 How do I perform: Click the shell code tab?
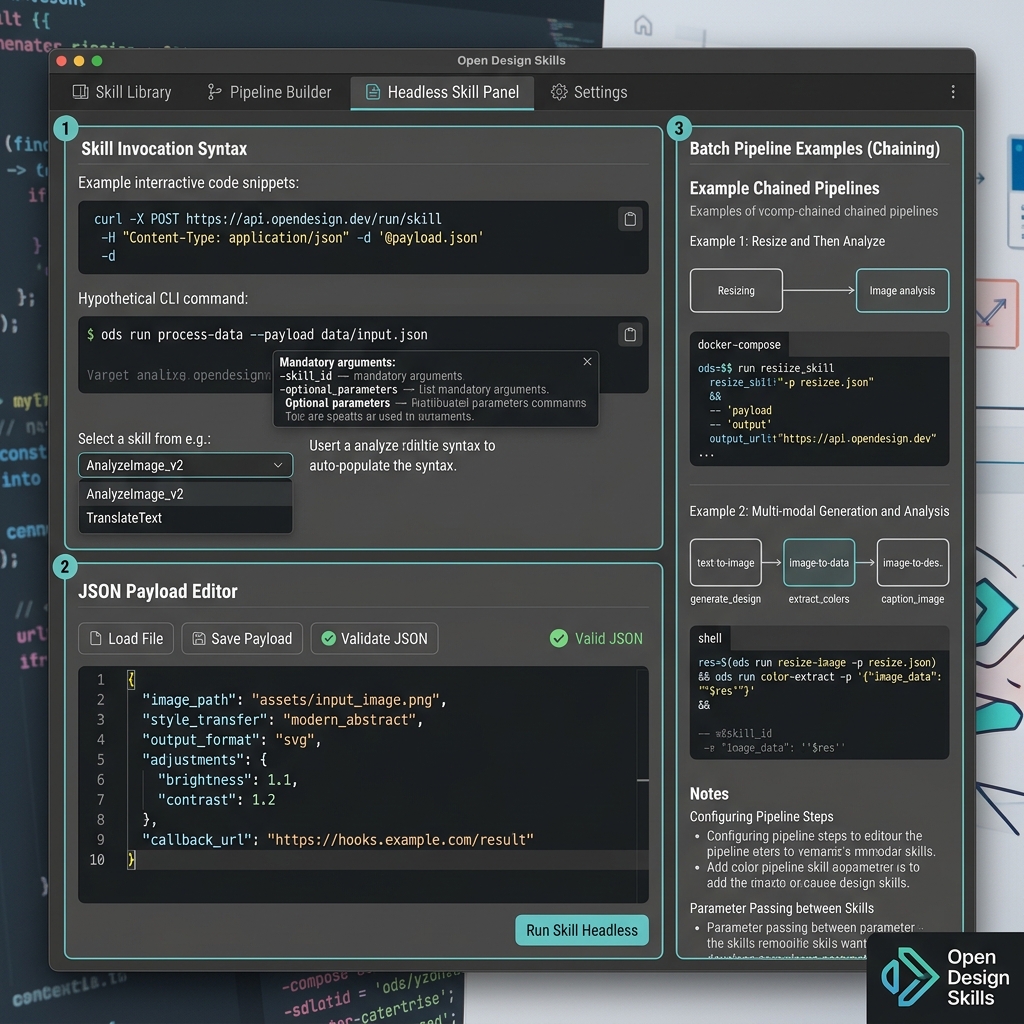pyautogui.click(x=709, y=638)
